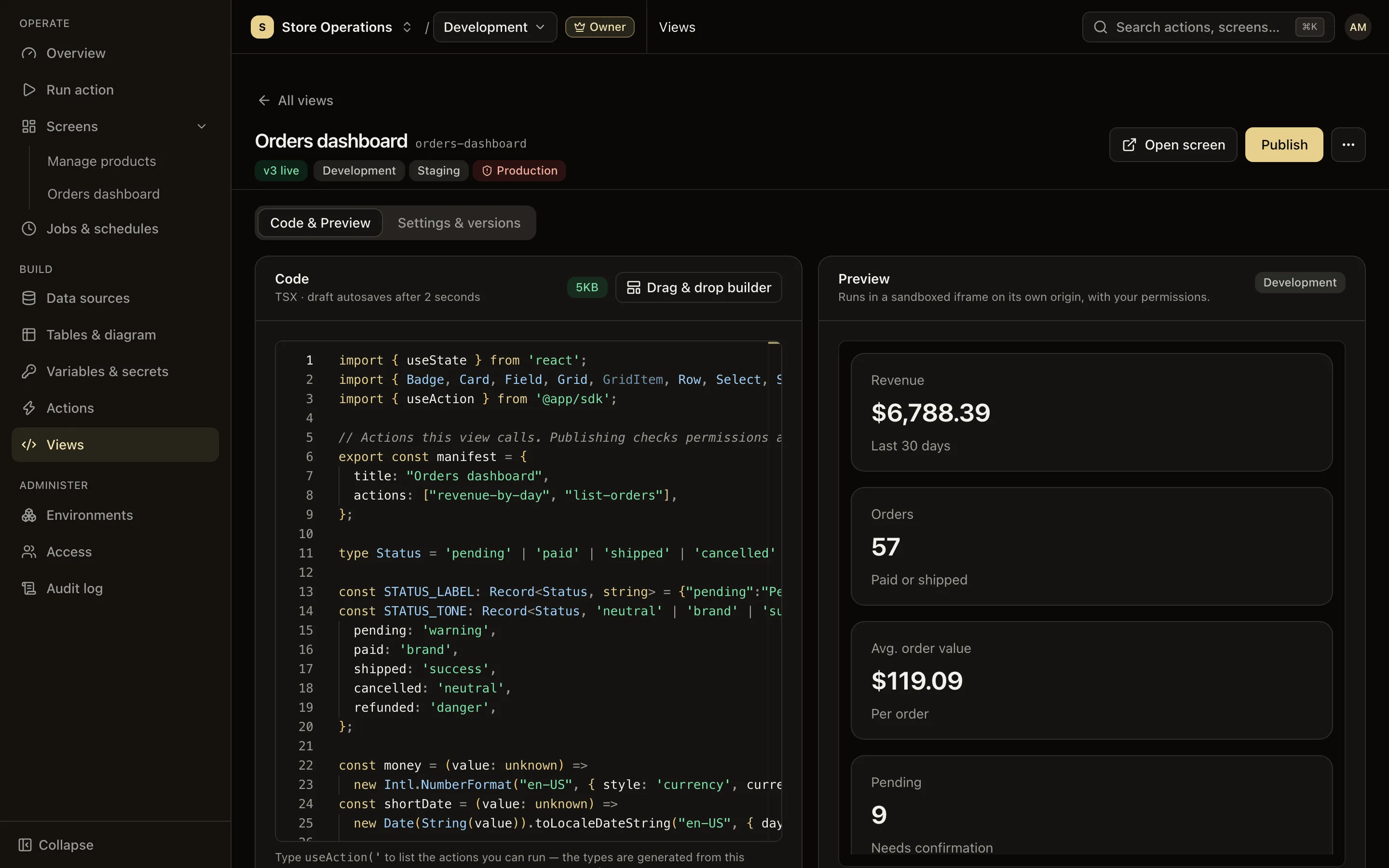Open Access users page
The height and width of the screenshot is (868, 1389).
pyautogui.click(x=115, y=552)
